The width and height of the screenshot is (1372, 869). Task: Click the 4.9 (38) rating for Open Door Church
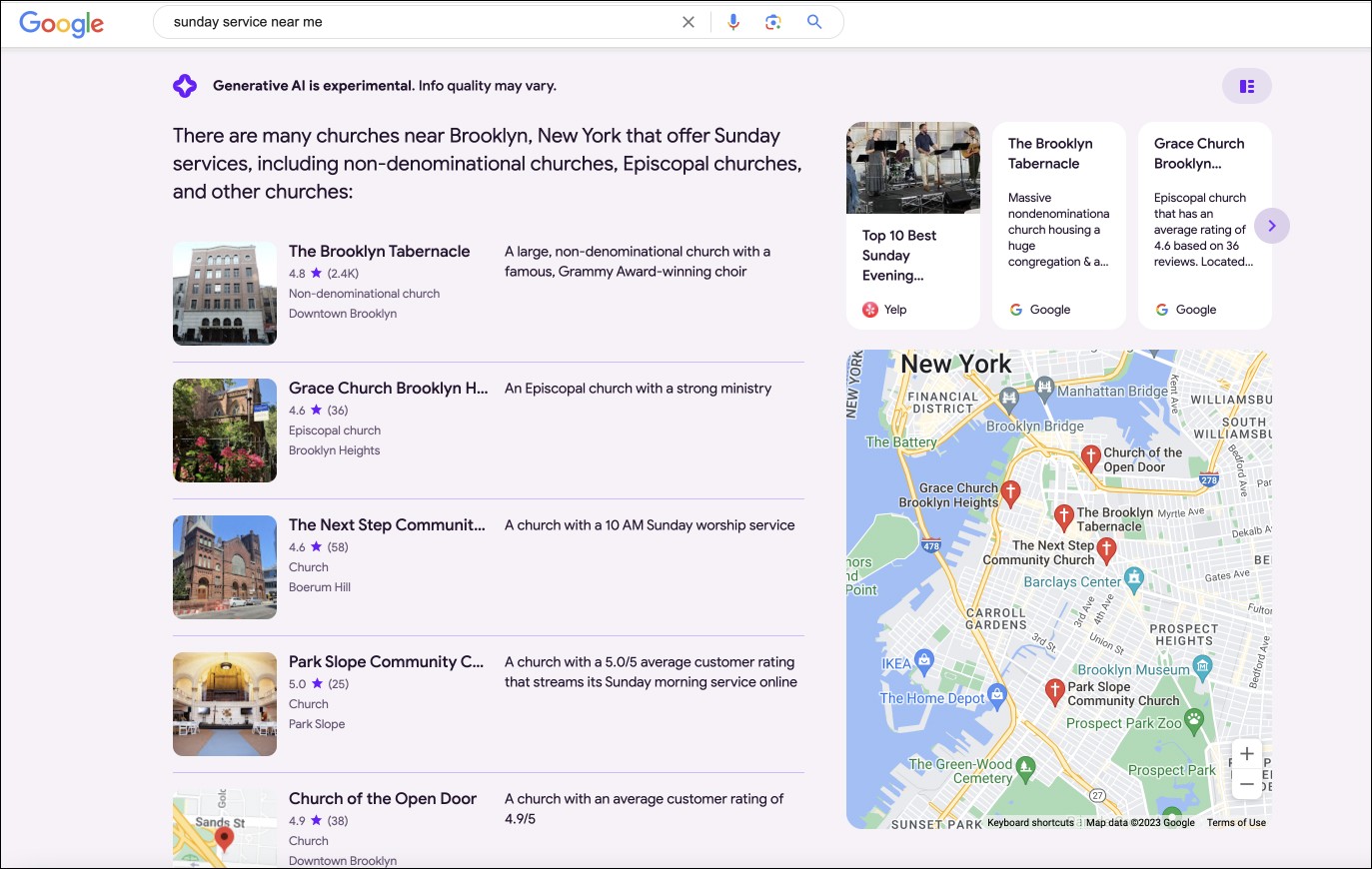click(x=319, y=821)
